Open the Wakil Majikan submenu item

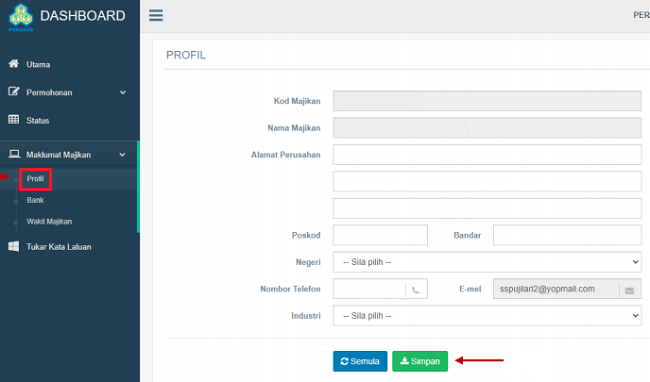coord(49,222)
